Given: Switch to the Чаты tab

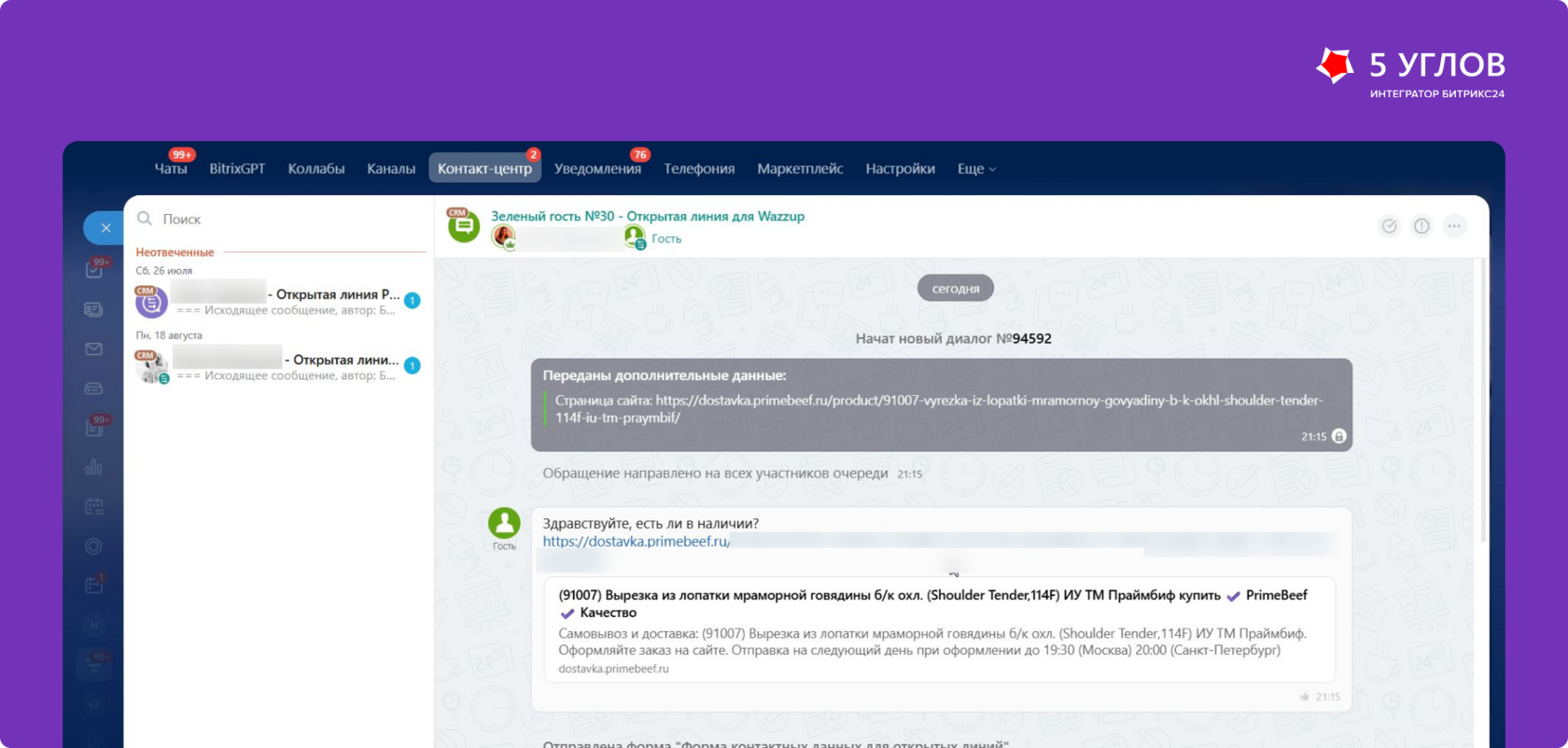Looking at the screenshot, I should [171, 169].
